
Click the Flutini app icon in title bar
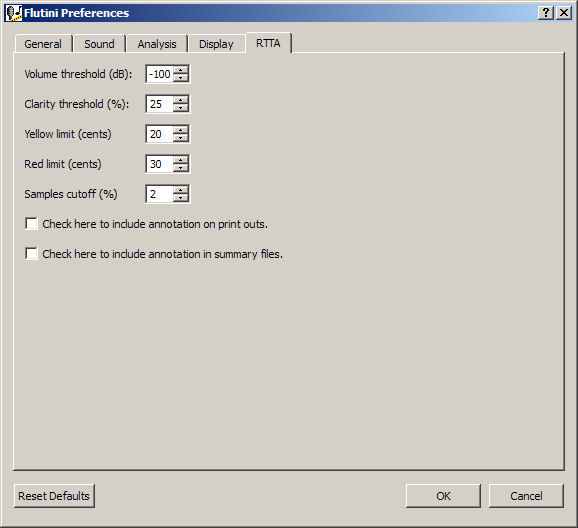14,13
